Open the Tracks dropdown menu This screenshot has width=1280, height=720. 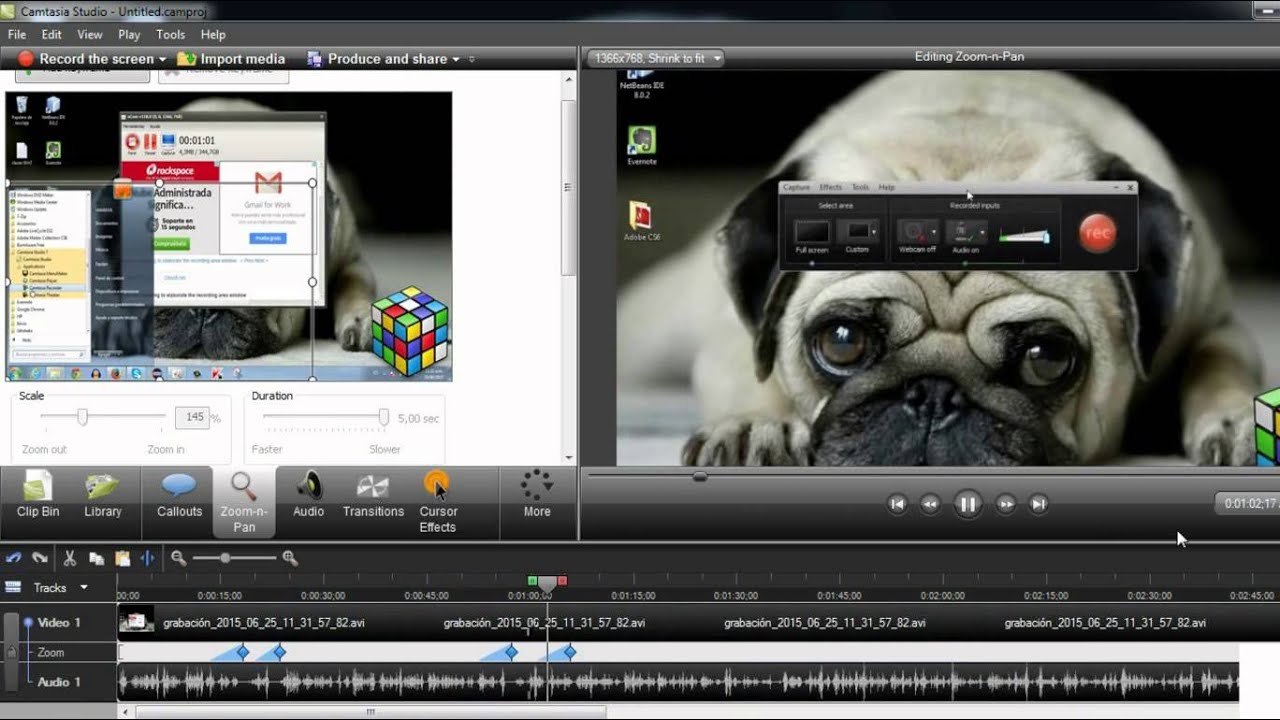(84, 587)
